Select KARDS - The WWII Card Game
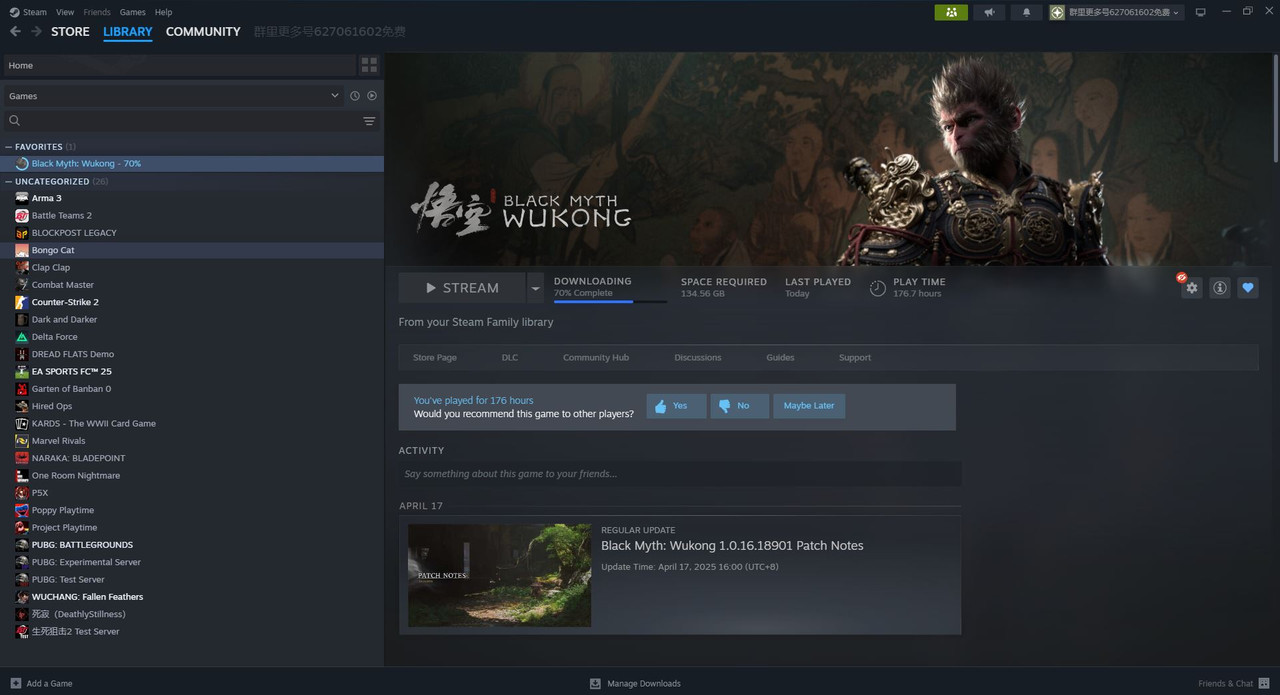1280x695 pixels. tap(192, 423)
